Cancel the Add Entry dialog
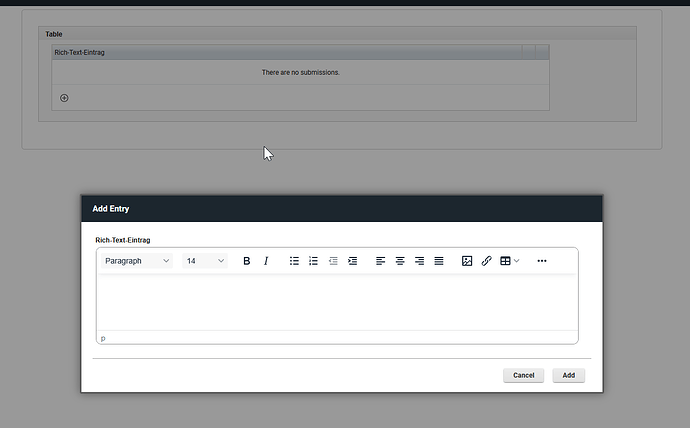Image resolution: width=690 pixels, height=428 pixels. click(524, 375)
